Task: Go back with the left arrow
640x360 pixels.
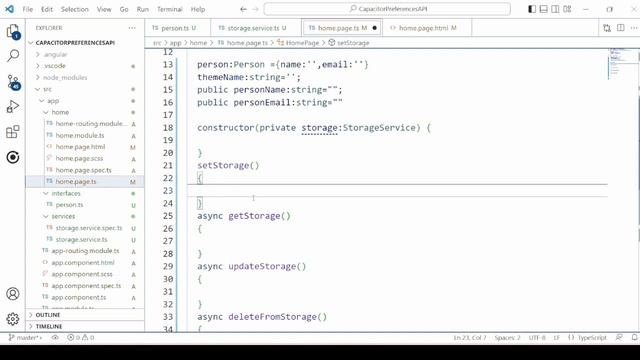Action: 243,9
